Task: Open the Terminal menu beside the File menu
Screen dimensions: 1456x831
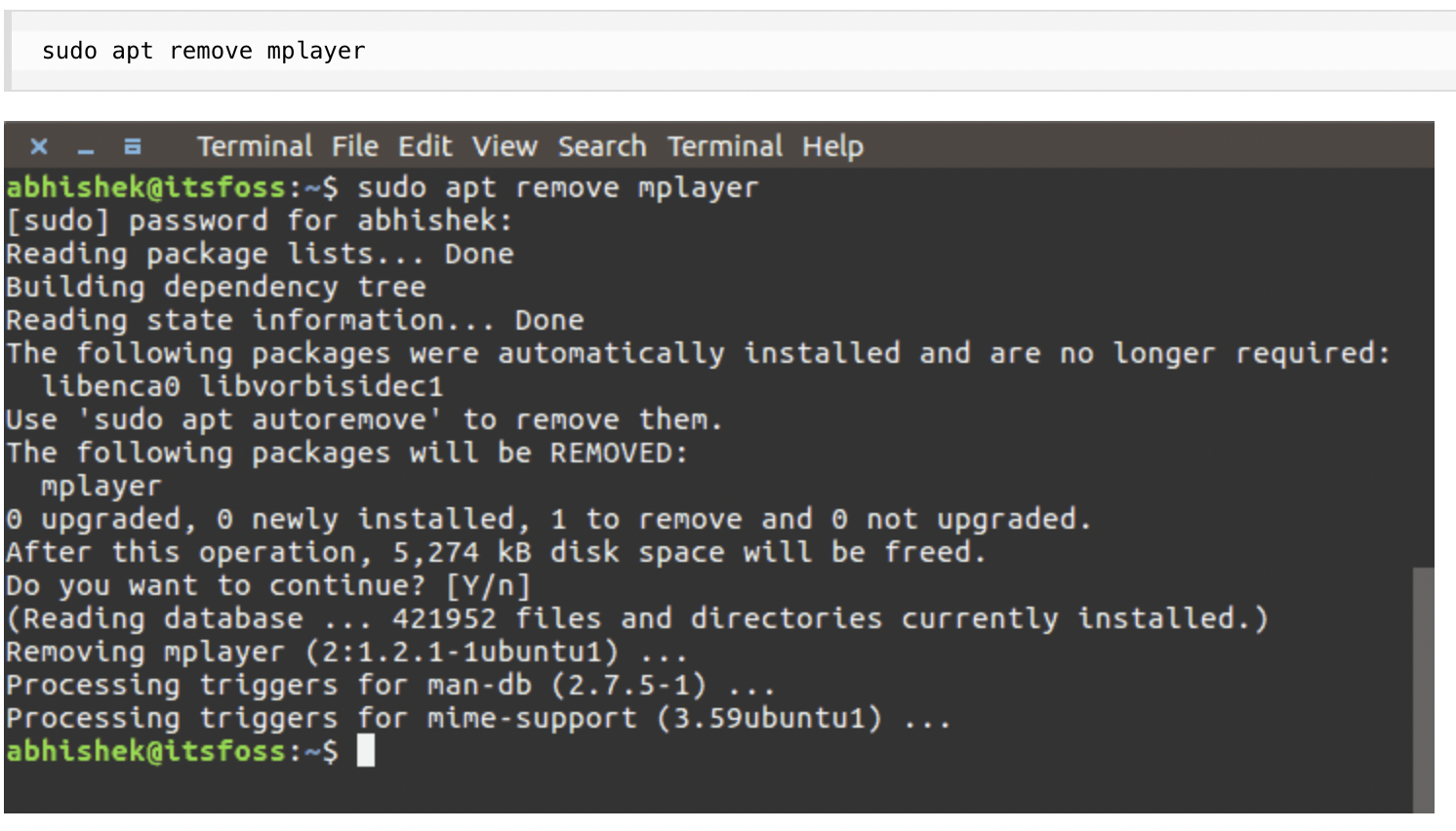Action: [x=254, y=146]
